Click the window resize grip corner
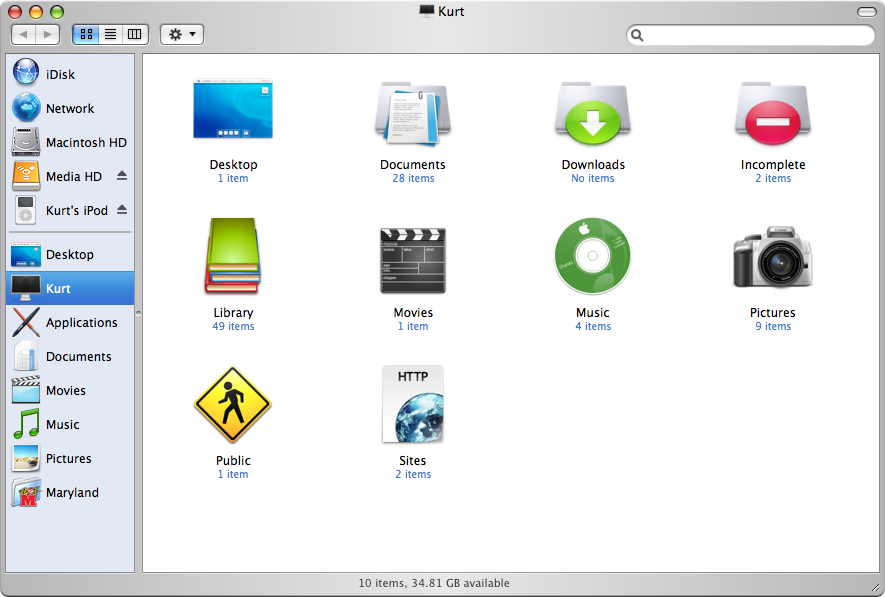The width and height of the screenshot is (885, 597). [x=876, y=588]
